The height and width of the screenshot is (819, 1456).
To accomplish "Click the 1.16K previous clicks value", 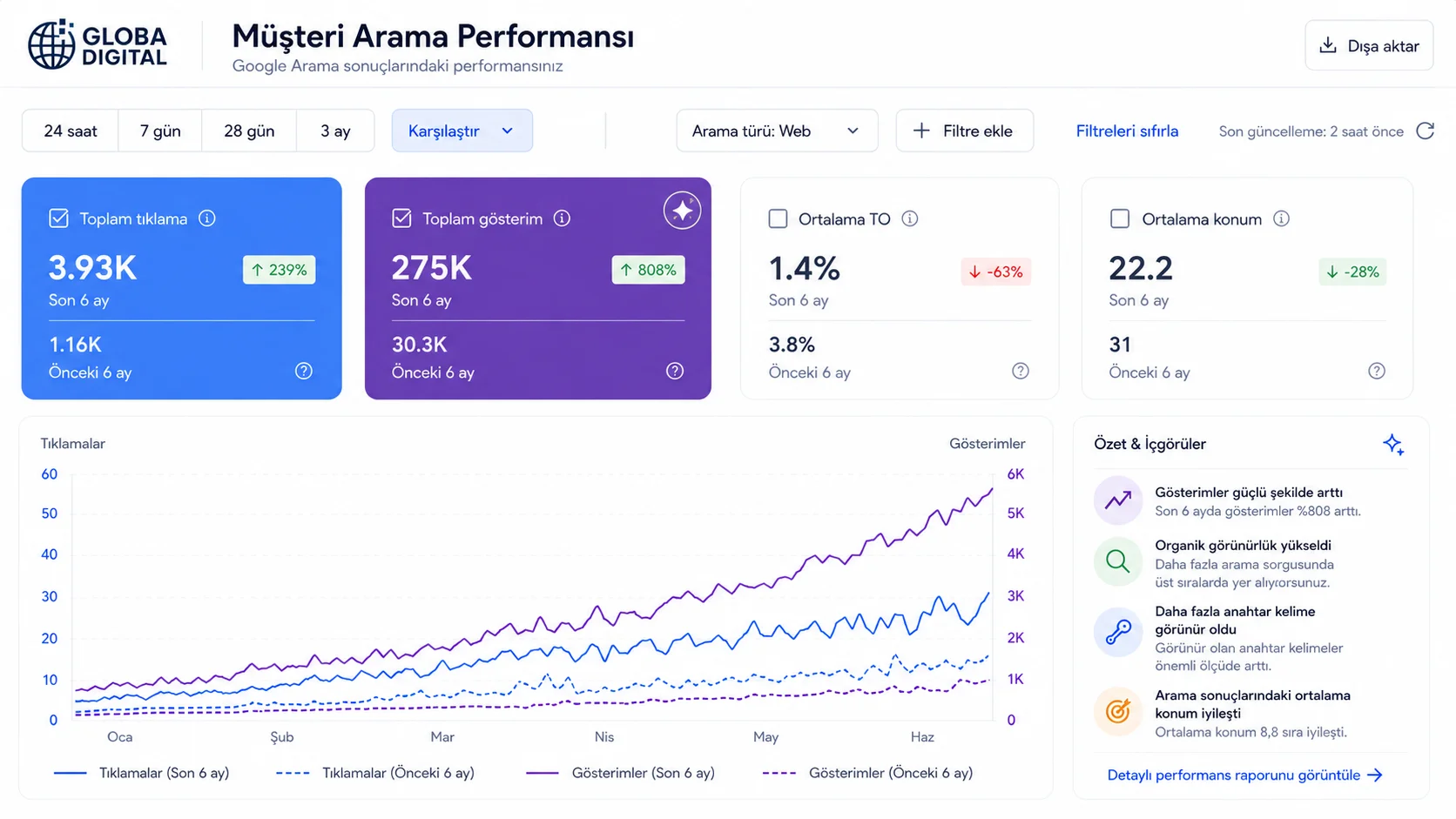I will pos(76,345).
